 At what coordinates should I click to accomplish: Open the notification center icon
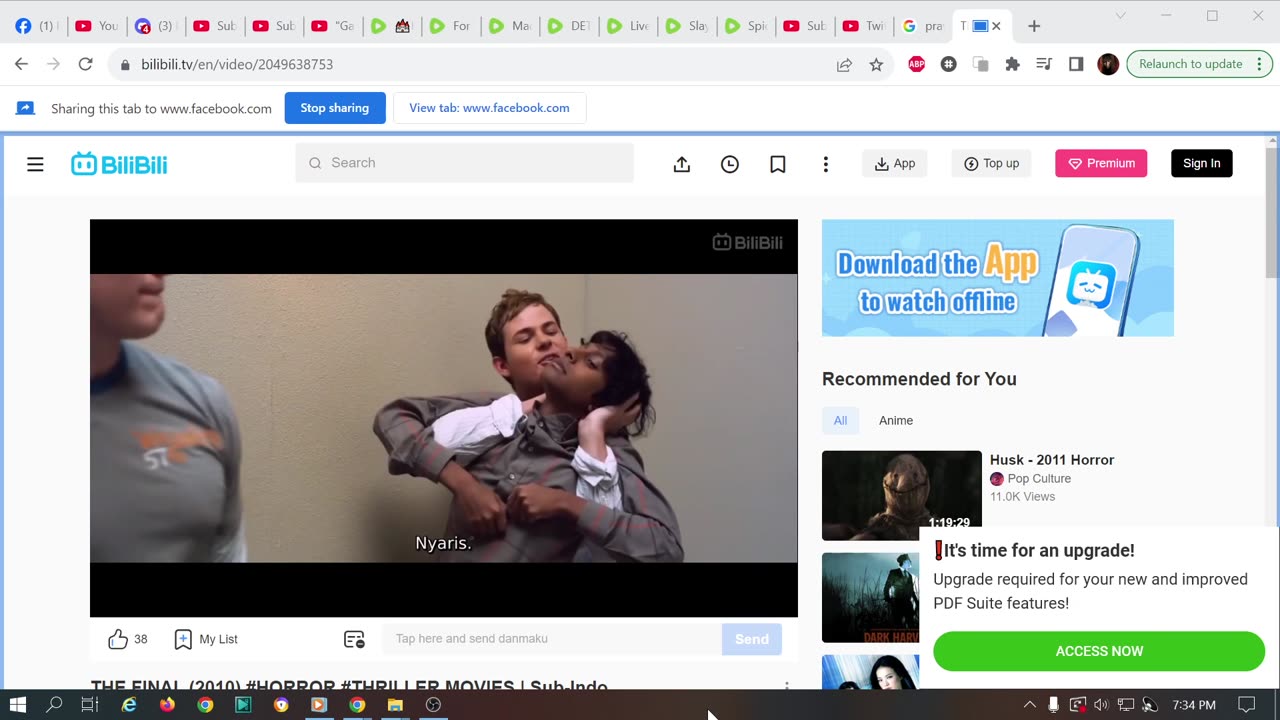(x=1246, y=705)
